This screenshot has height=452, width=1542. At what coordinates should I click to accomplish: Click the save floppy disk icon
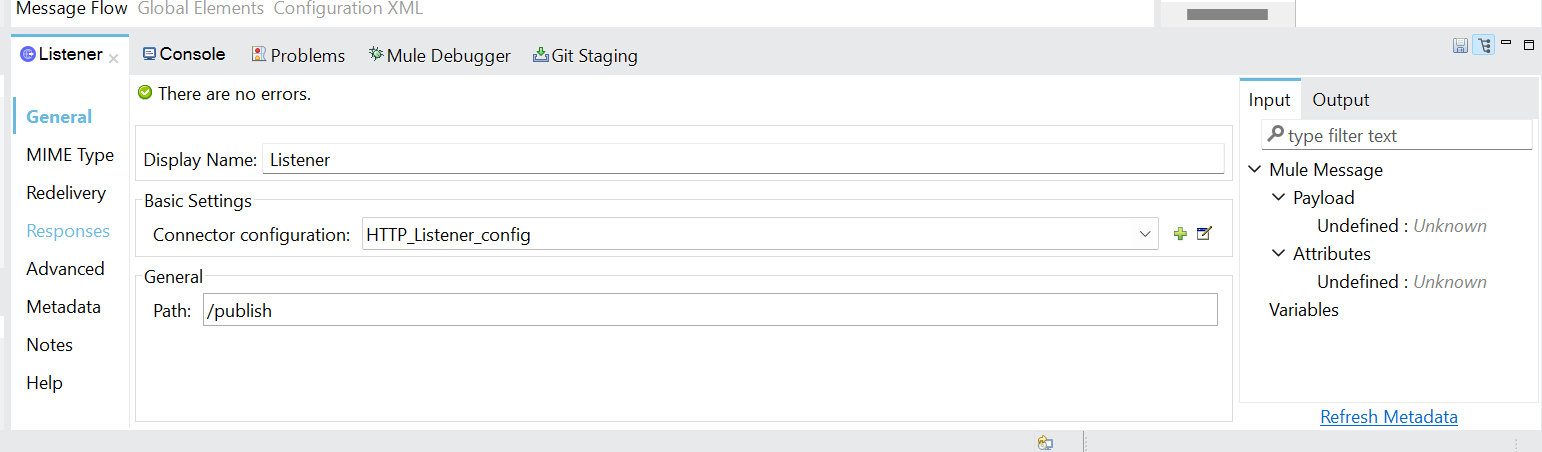[x=1460, y=45]
